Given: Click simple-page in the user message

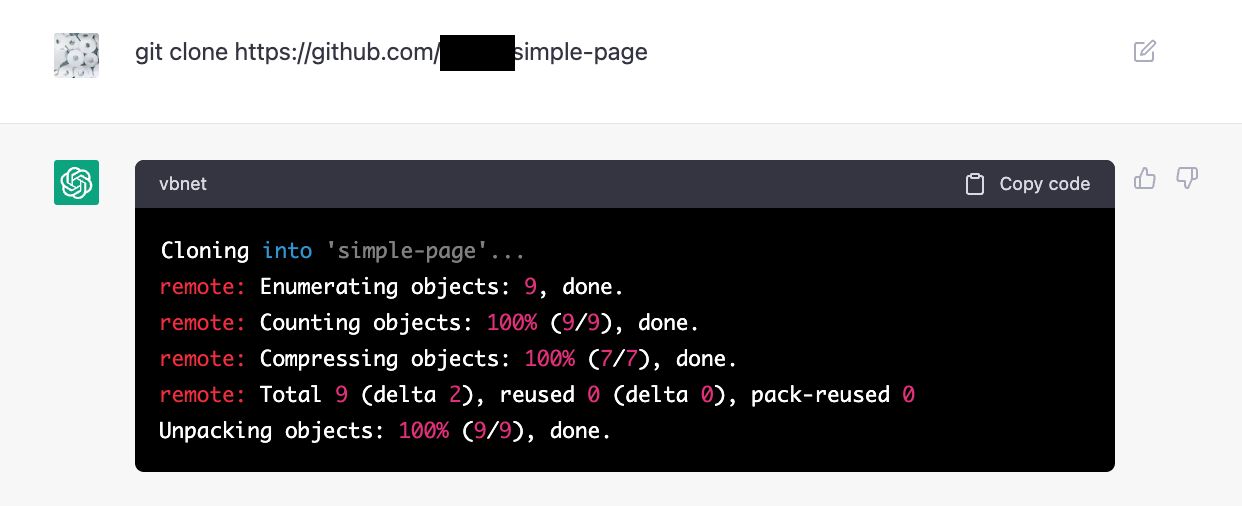Looking at the screenshot, I should pos(581,52).
